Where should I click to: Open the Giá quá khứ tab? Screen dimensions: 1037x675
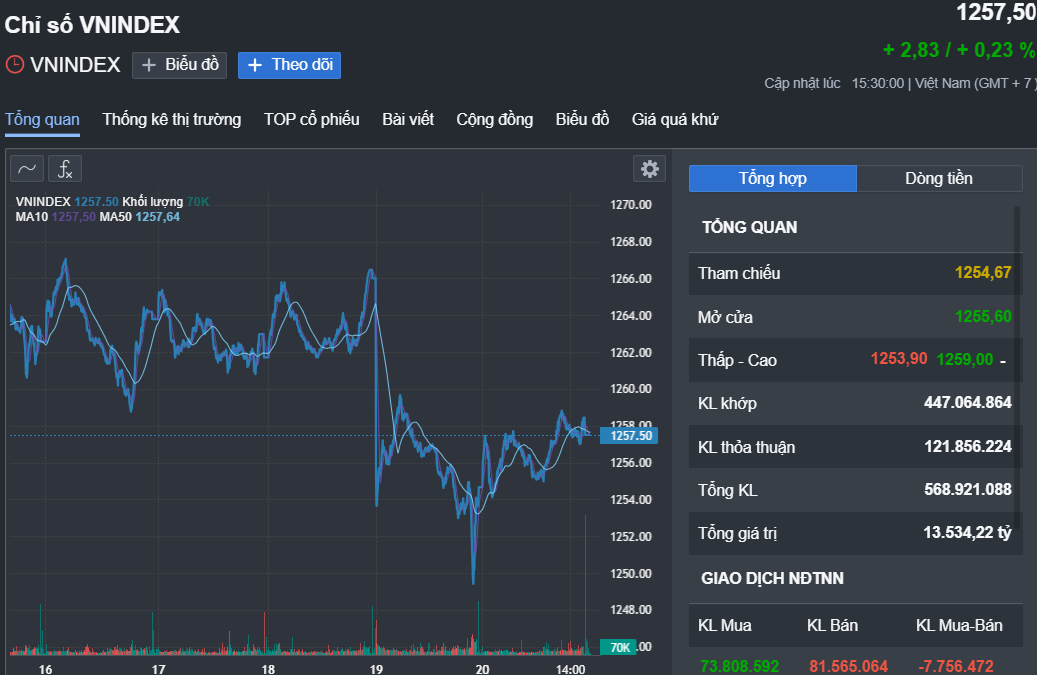pos(675,120)
